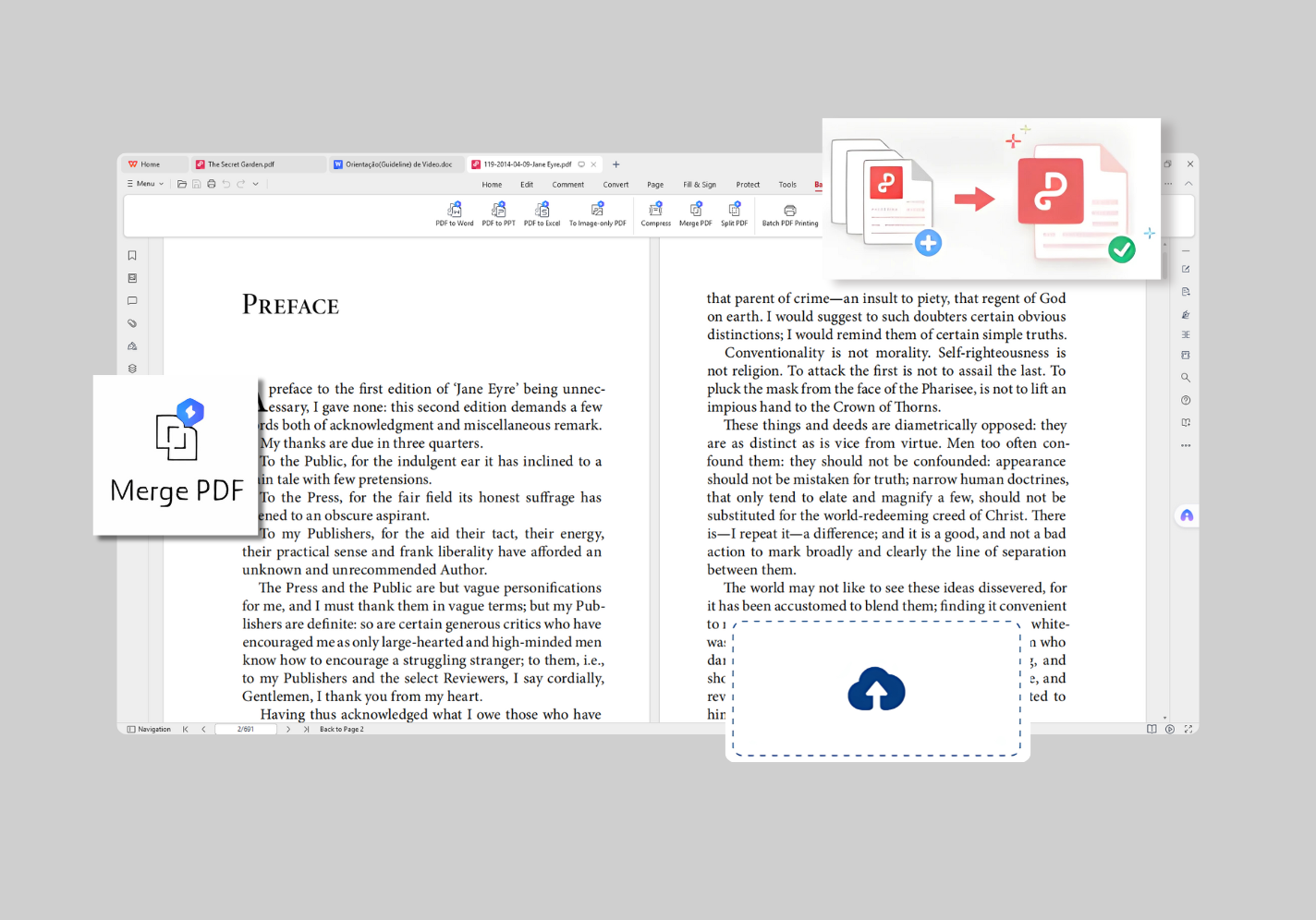The width and height of the screenshot is (1316, 920).
Task: Open the AI assistant floating button
Action: 1187,515
